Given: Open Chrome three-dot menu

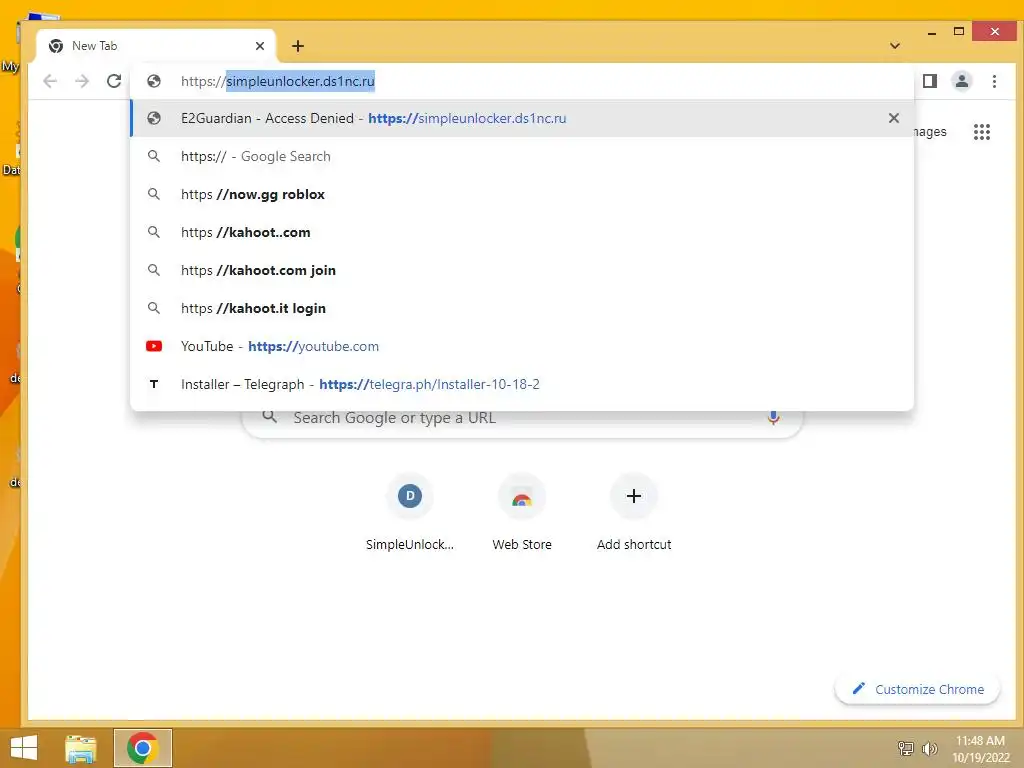Looking at the screenshot, I should (x=994, y=81).
